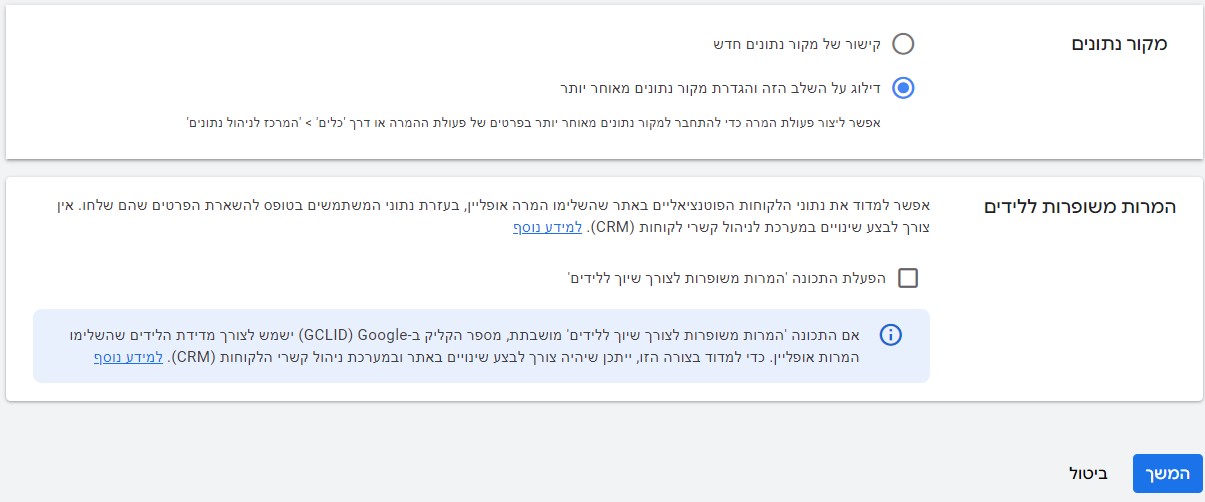This screenshot has height=502, width=1205.
Task: Open 'למידע נוסף' link inside the blue info box
Action: pos(116,357)
